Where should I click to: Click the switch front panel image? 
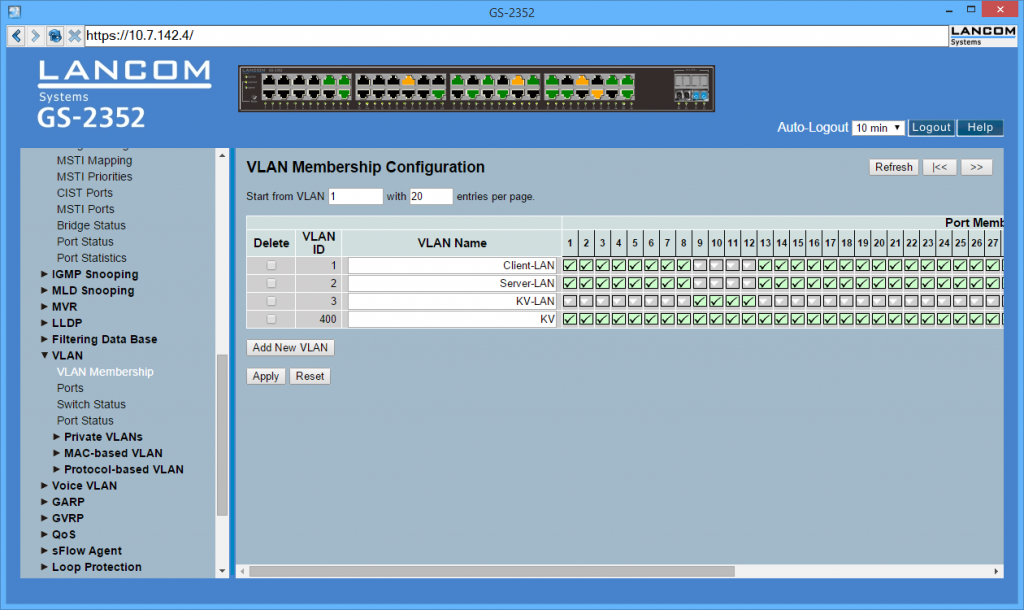click(x=476, y=87)
